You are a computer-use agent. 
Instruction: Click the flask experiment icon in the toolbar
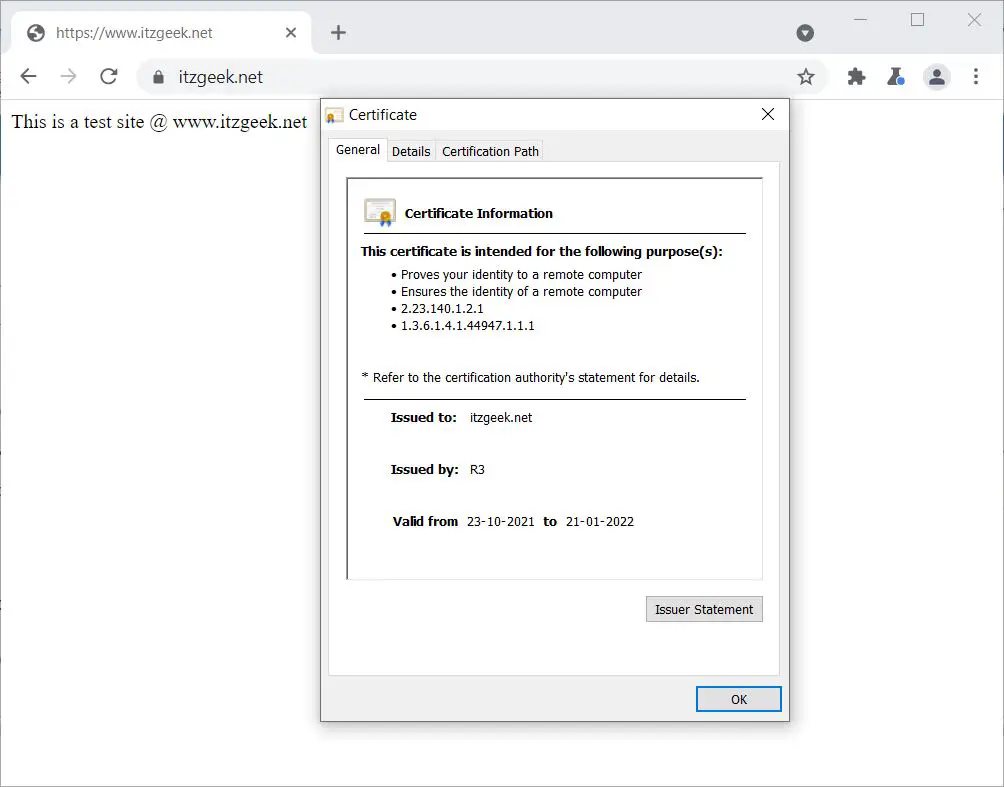tap(896, 76)
